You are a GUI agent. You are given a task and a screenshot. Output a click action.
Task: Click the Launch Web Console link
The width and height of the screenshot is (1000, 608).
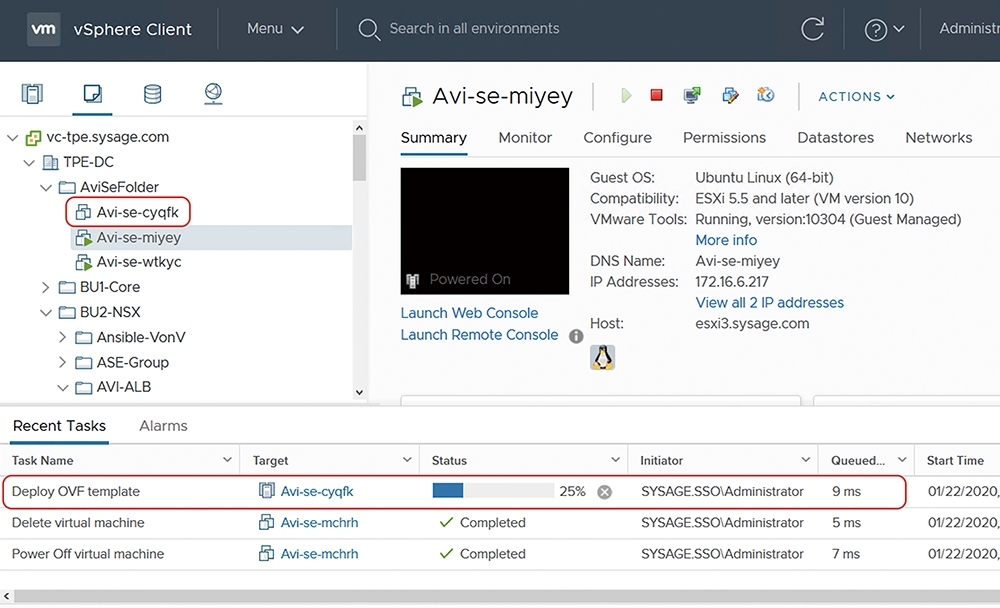(469, 313)
